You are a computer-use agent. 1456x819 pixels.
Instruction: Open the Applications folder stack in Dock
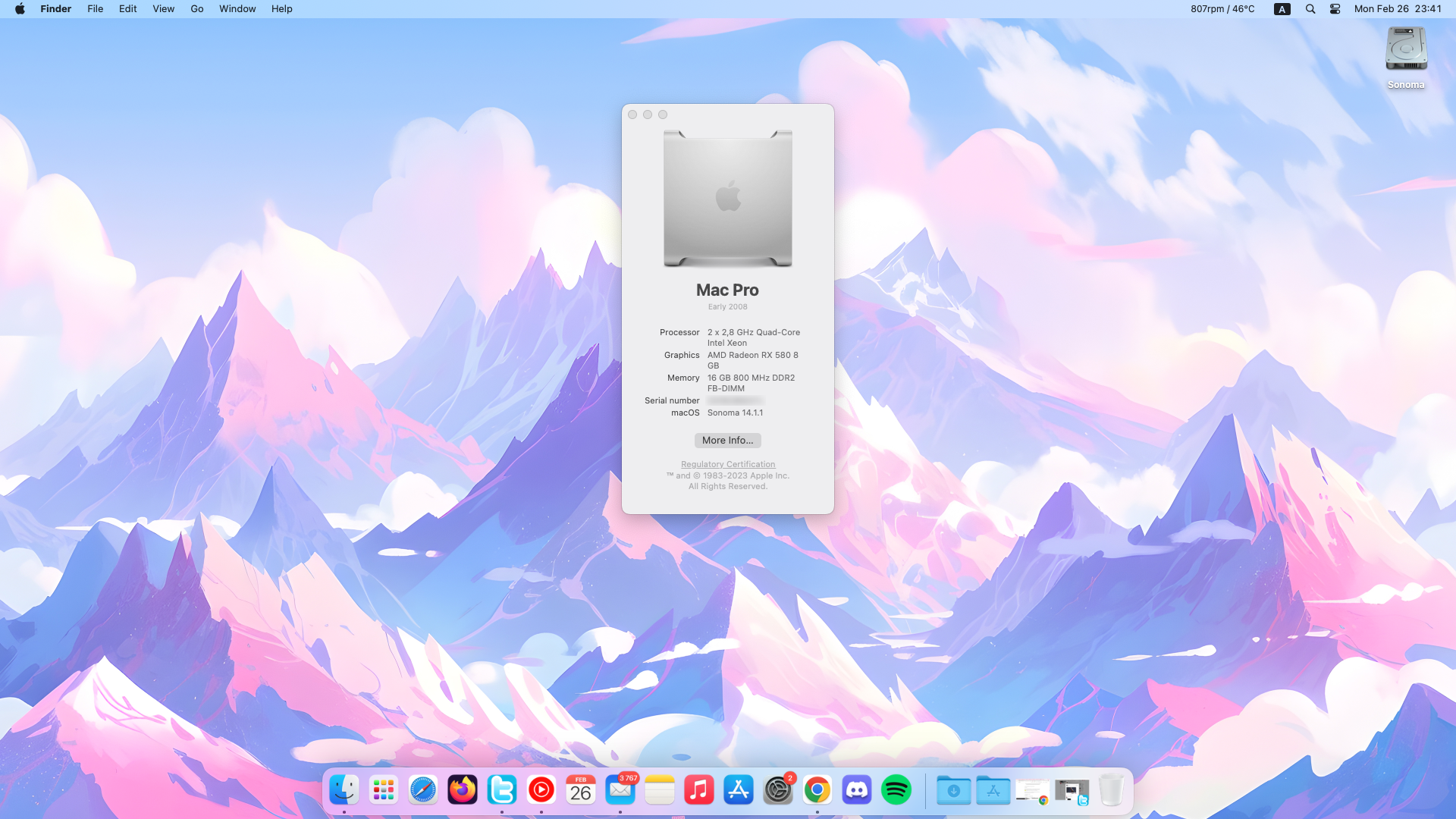pyautogui.click(x=993, y=790)
